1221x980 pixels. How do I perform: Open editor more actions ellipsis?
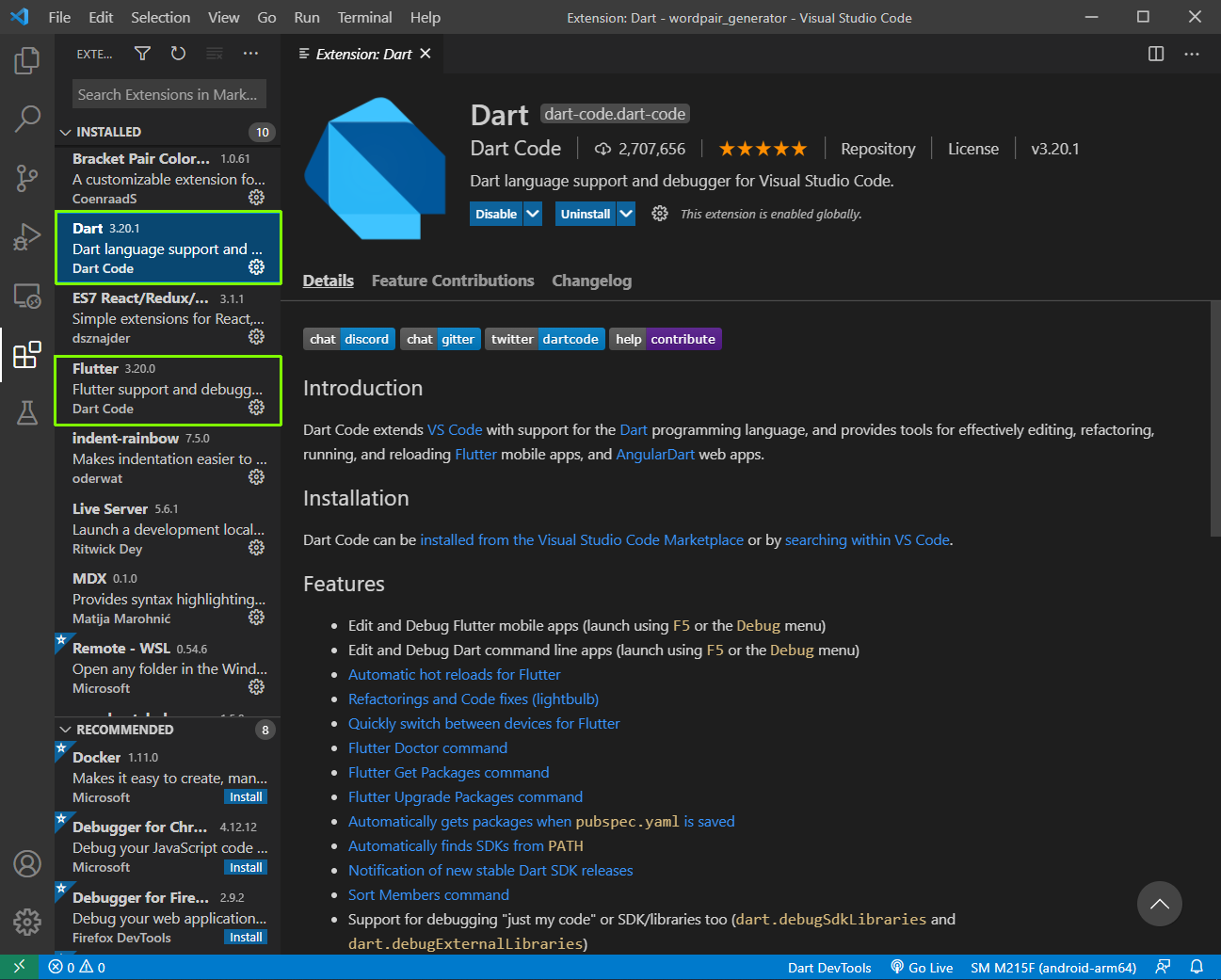1192,54
